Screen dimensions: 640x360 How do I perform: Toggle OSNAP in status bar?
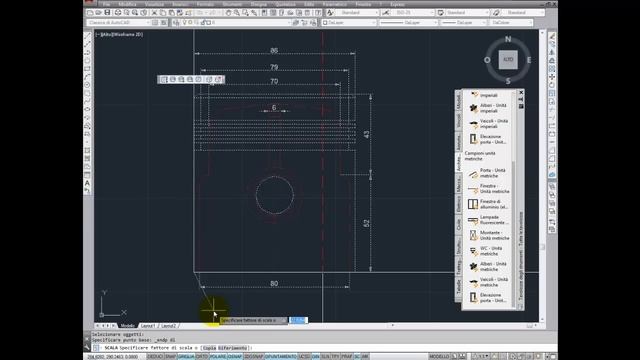235,357
